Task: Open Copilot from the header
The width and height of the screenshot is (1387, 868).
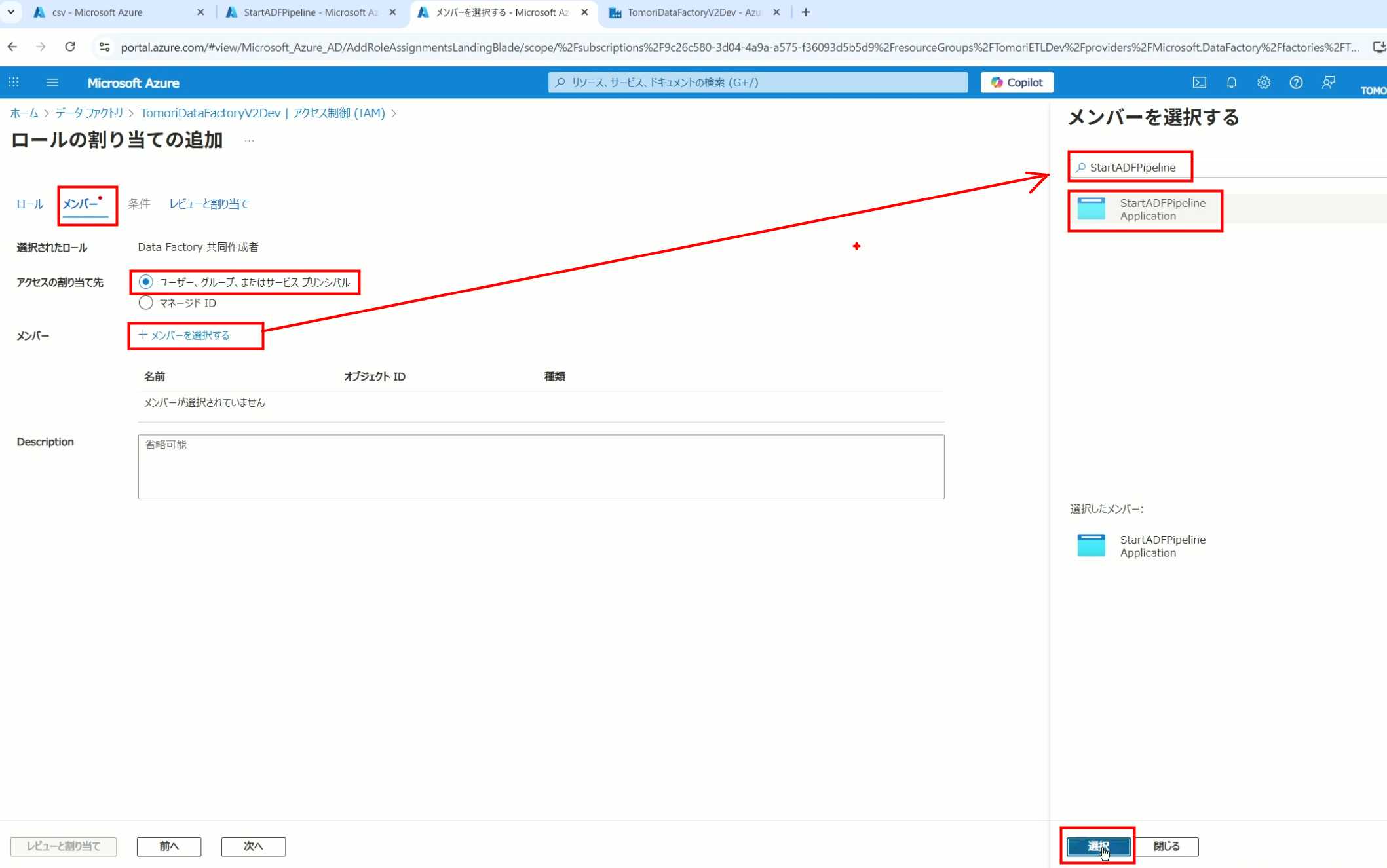Action: coord(1016,83)
